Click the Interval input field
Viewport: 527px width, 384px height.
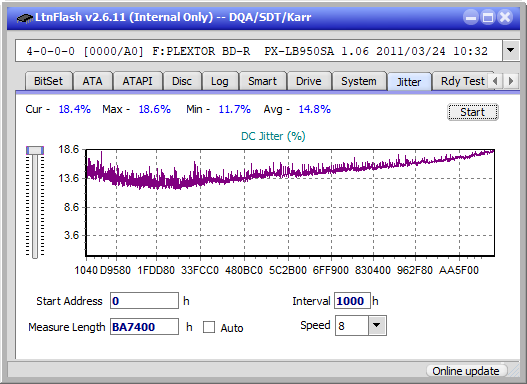pos(352,301)
